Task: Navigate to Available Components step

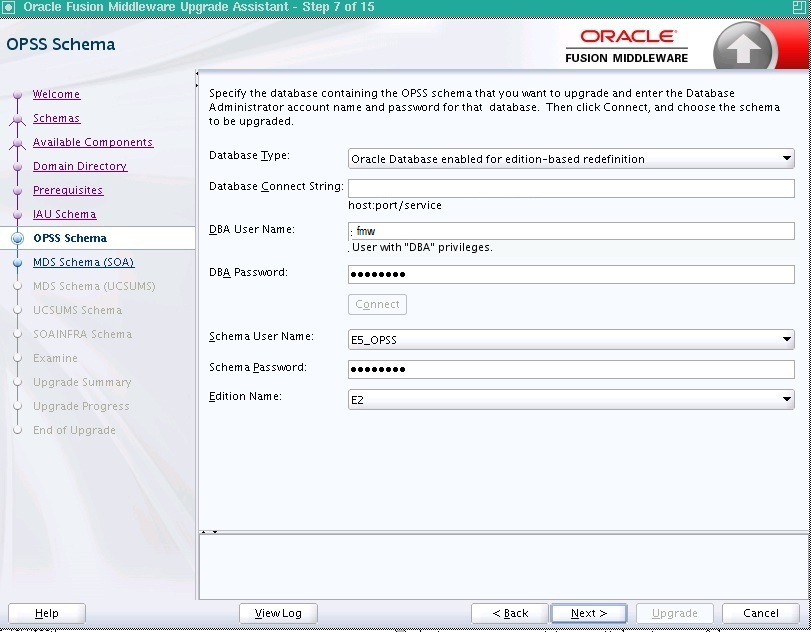Action: click(x=93, y=143)
